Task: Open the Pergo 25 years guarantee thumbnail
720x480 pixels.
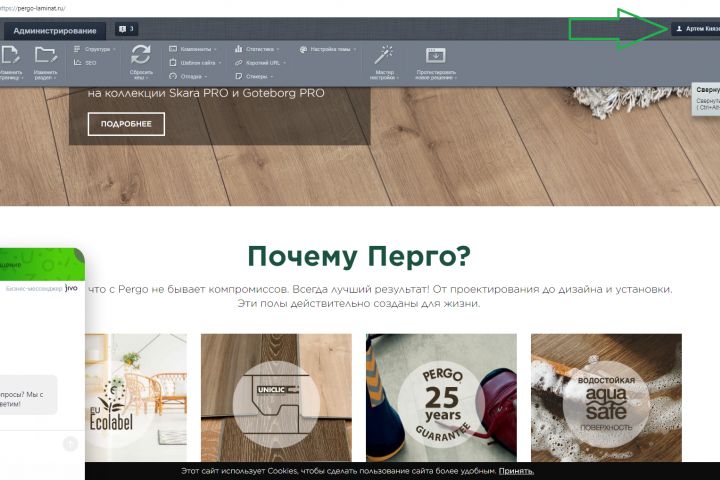Action: 441,398
